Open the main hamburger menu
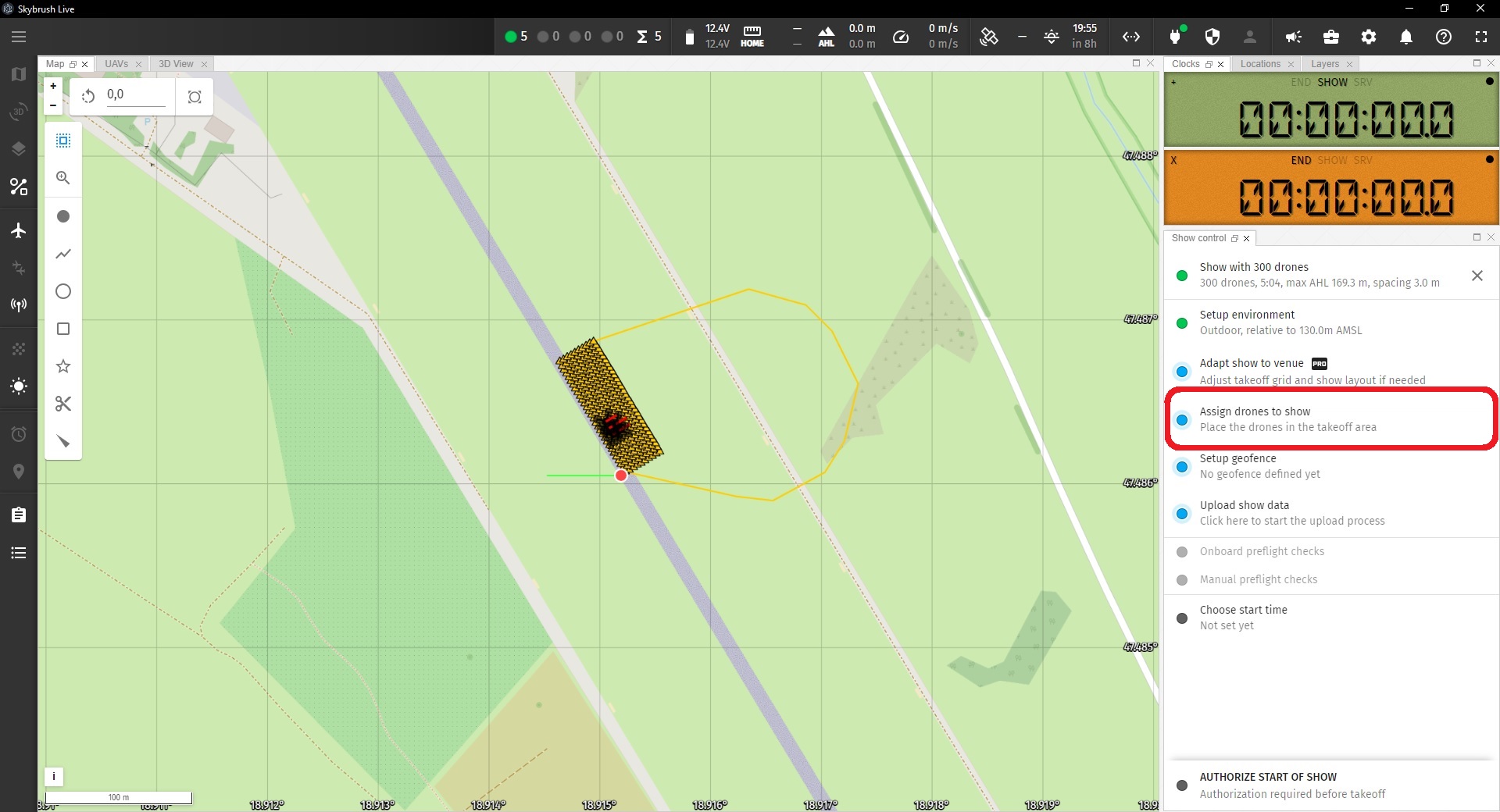1500x812 pixels. 19,37
